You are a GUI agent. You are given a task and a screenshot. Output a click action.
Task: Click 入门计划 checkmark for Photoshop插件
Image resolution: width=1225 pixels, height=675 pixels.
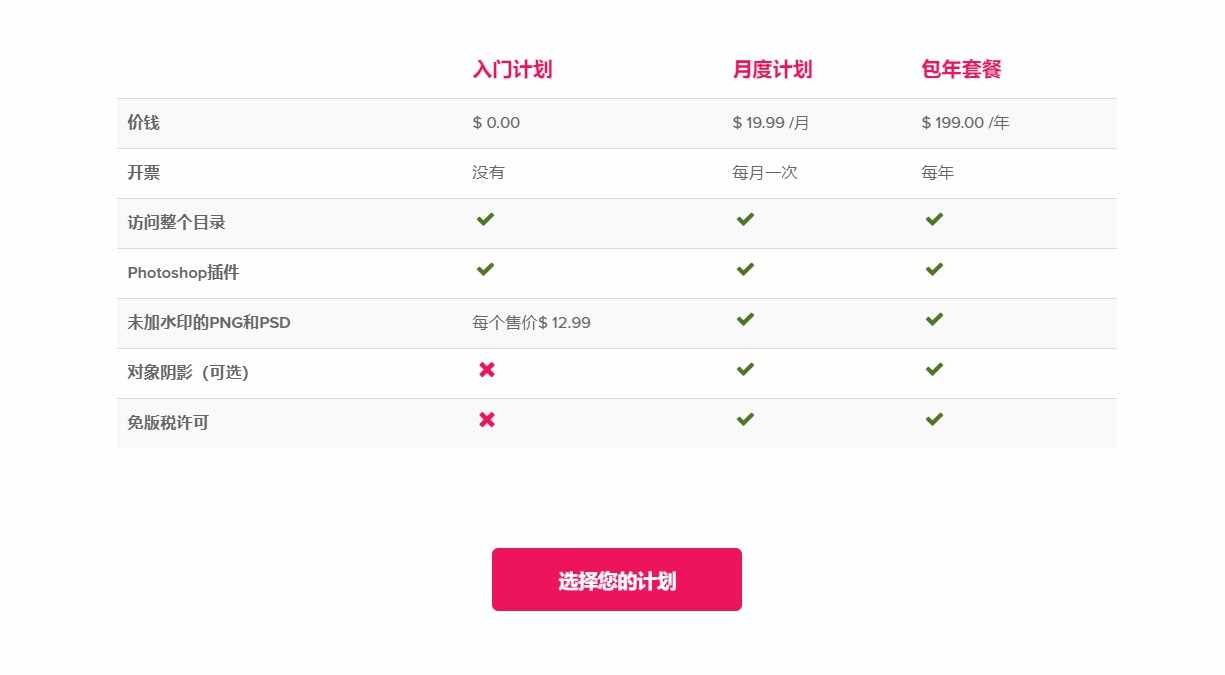(x=486, y=270)
